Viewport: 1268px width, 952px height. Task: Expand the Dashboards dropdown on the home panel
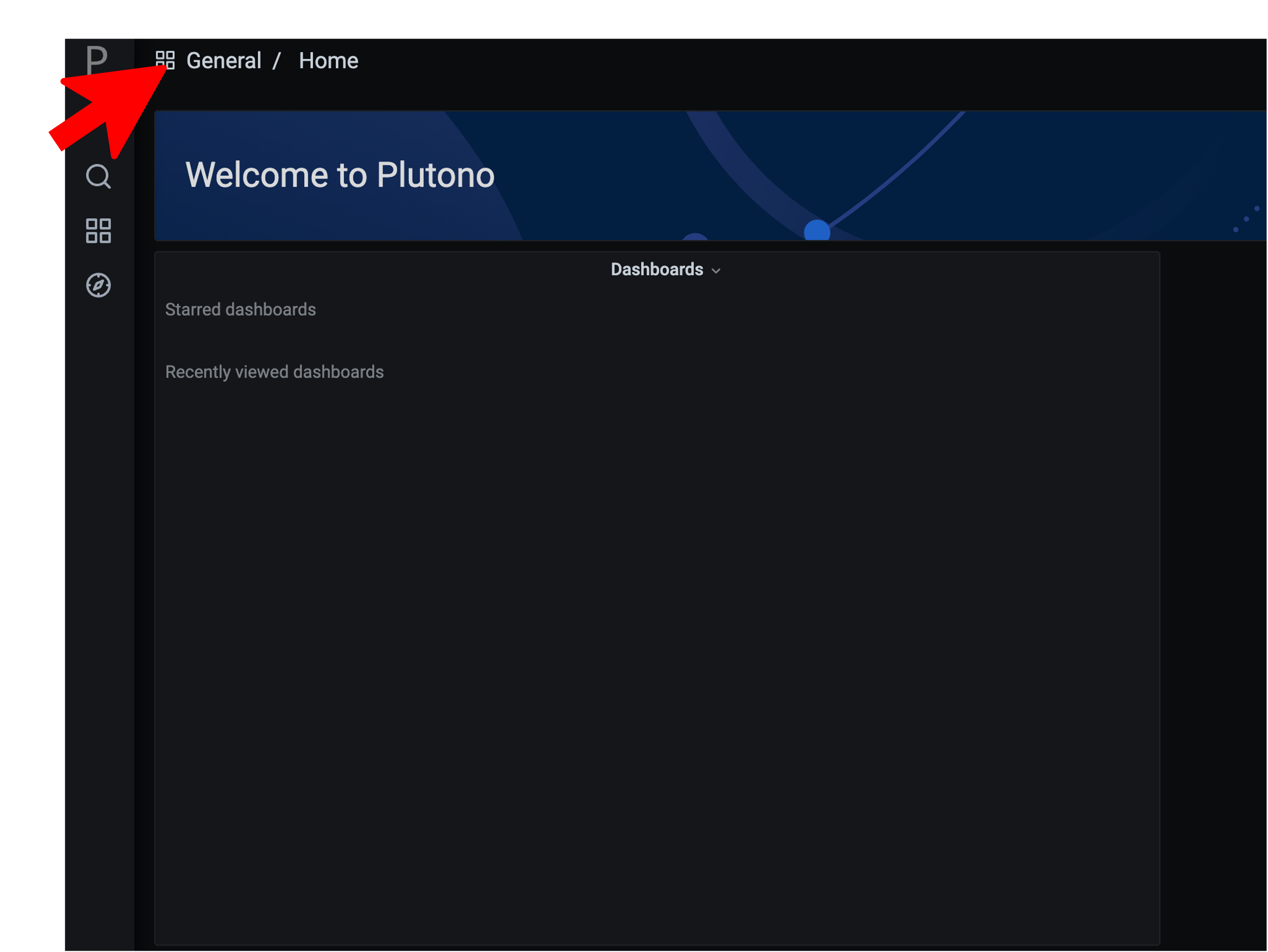(665, 269)
